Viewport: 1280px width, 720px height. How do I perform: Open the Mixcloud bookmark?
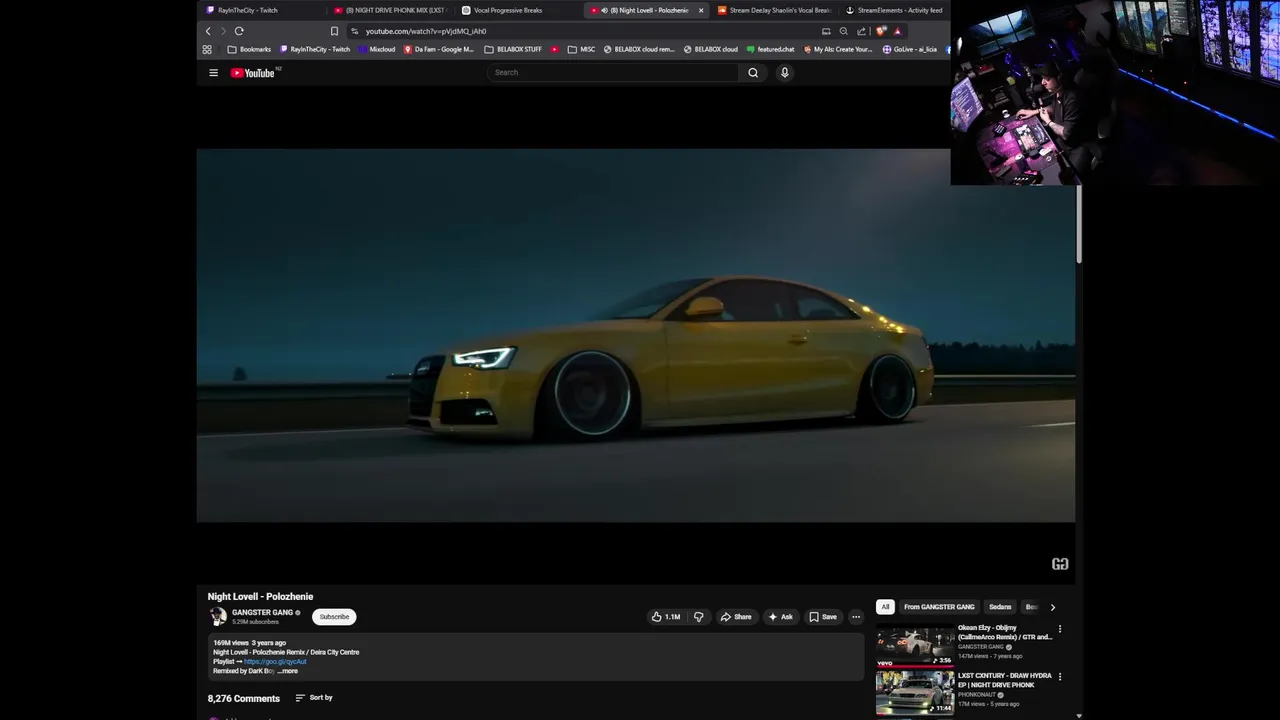point(376,49)
